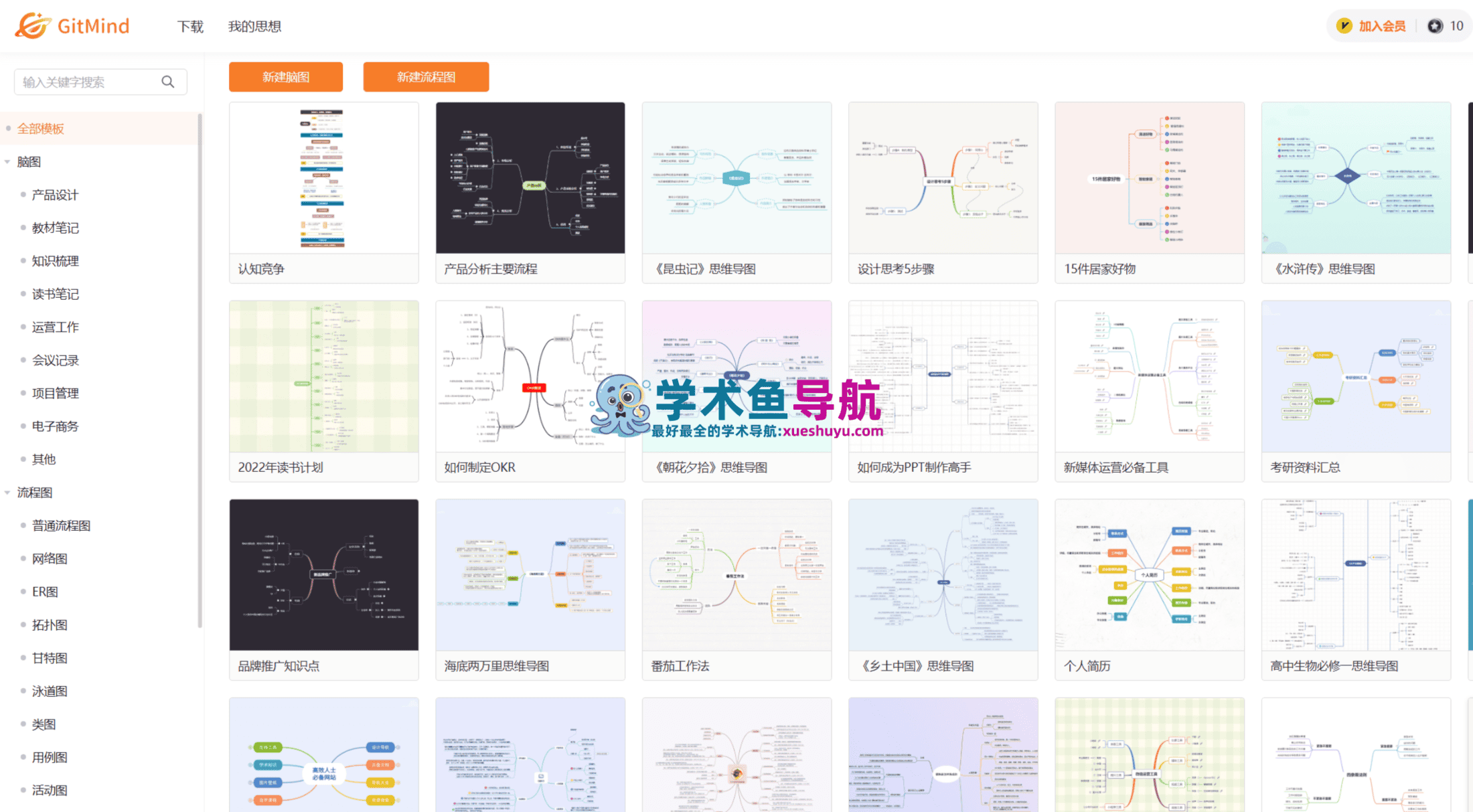Select 全部模板 in the sidebar
The height and width of the screenshot is (812, 1473).
click(x=41, y=129)
